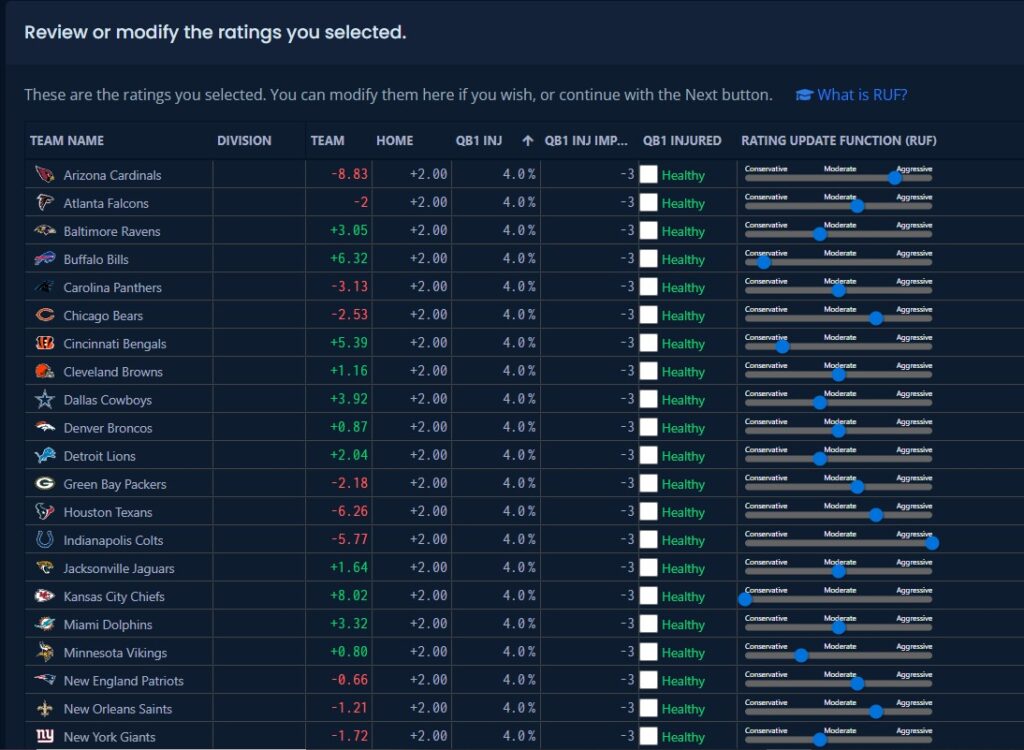This screenshot has width=1024, height=750.
Task: Click the Baltimore Ravens team logo
Action: [x=44, y=231]
